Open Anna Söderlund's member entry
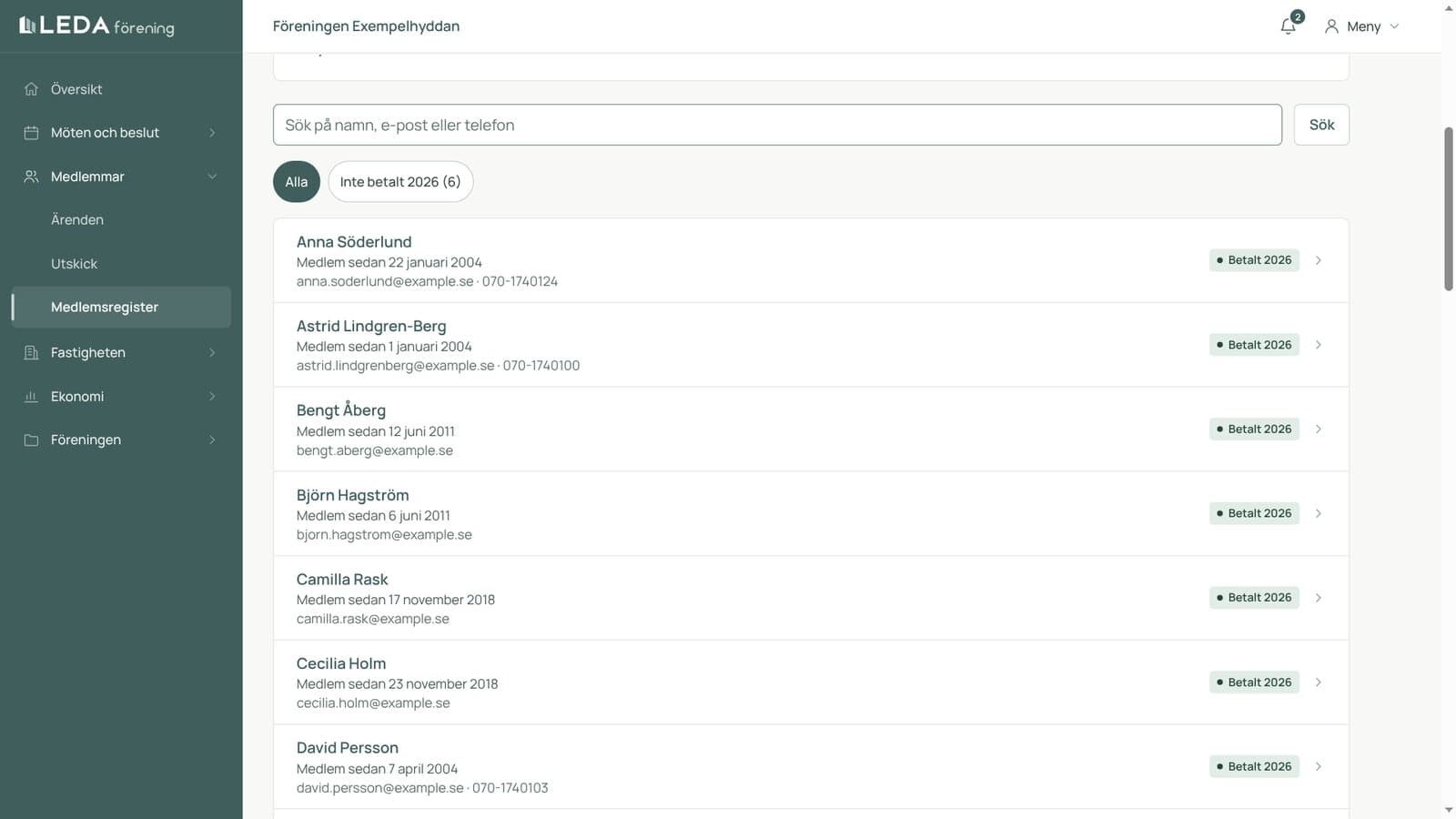Viewport: 1456px width, 819px height. pos(811,260)
